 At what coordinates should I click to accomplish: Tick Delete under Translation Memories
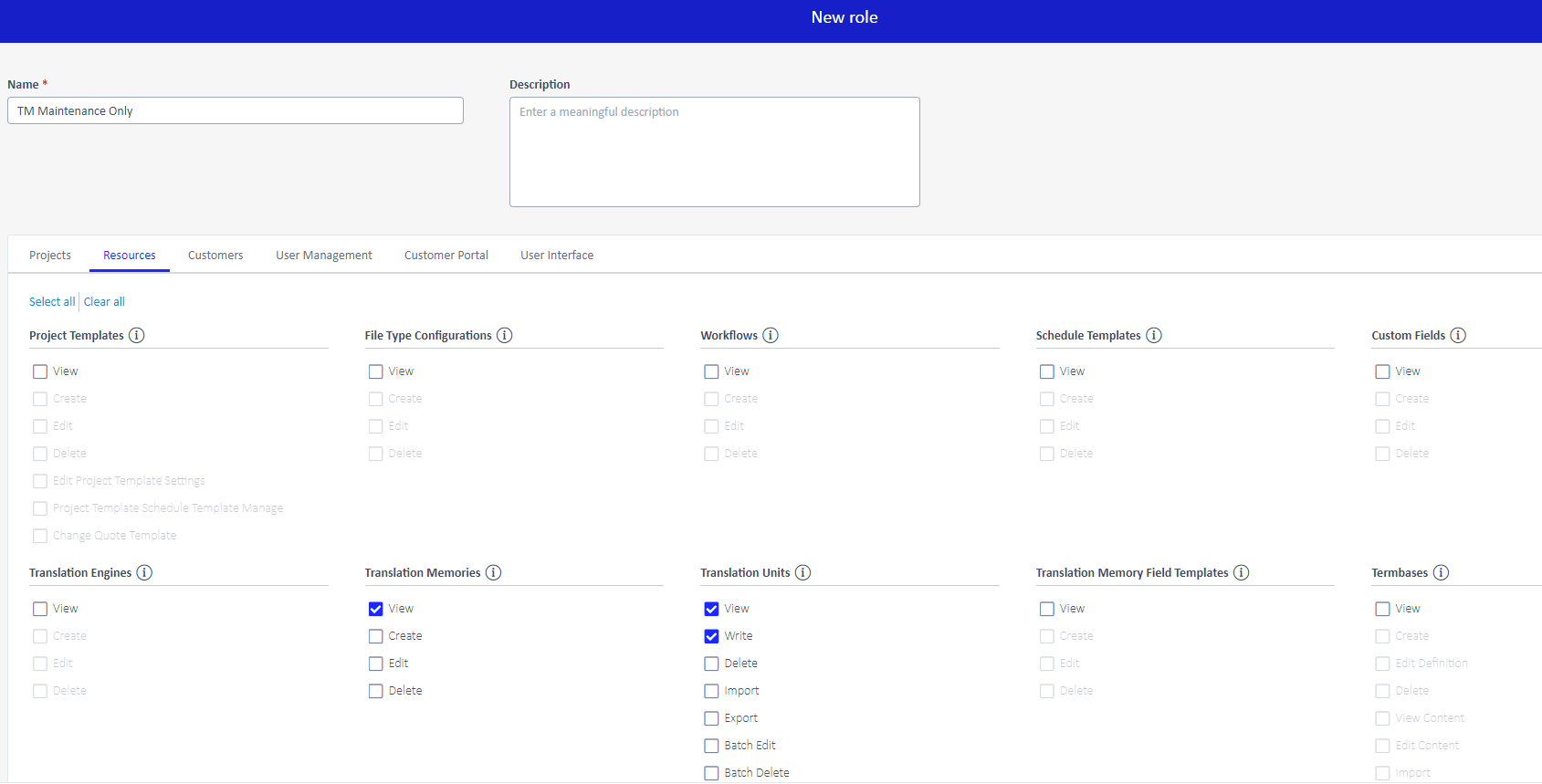click(x=376, y=691)
